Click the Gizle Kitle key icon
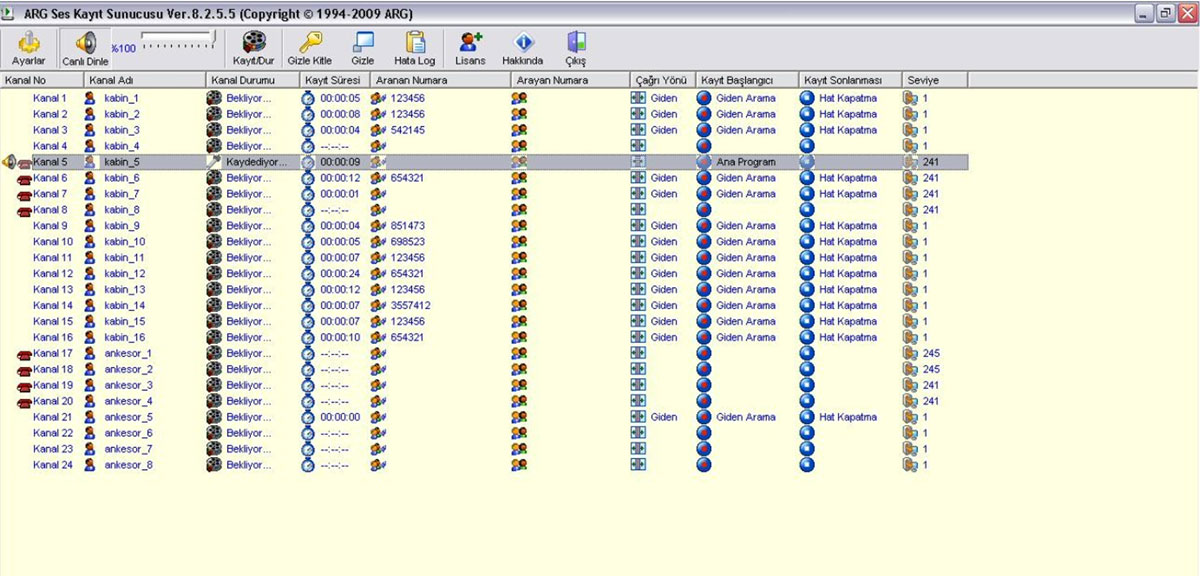Image resolution: width=1200 pixels, height=576 pixels. coord(309,48)
